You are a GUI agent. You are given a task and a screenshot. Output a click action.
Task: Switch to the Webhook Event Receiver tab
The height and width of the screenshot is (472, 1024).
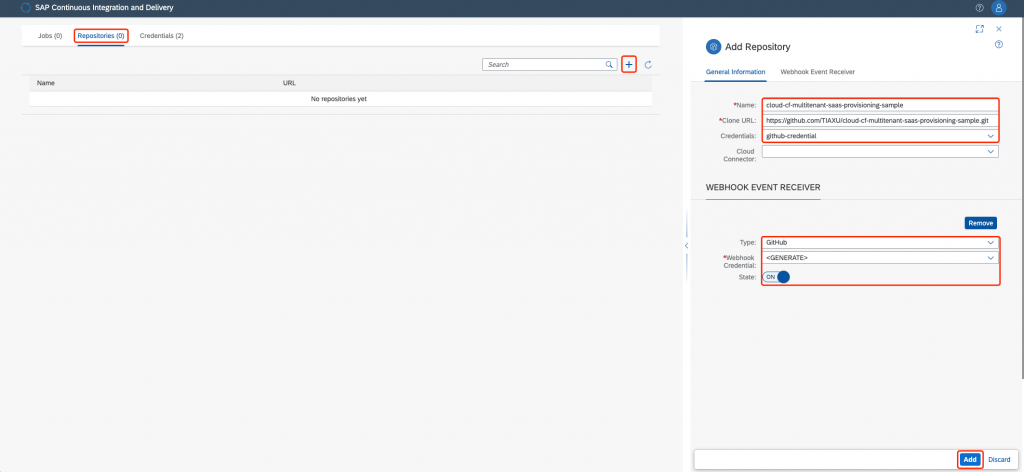click(x=818, y=72)
